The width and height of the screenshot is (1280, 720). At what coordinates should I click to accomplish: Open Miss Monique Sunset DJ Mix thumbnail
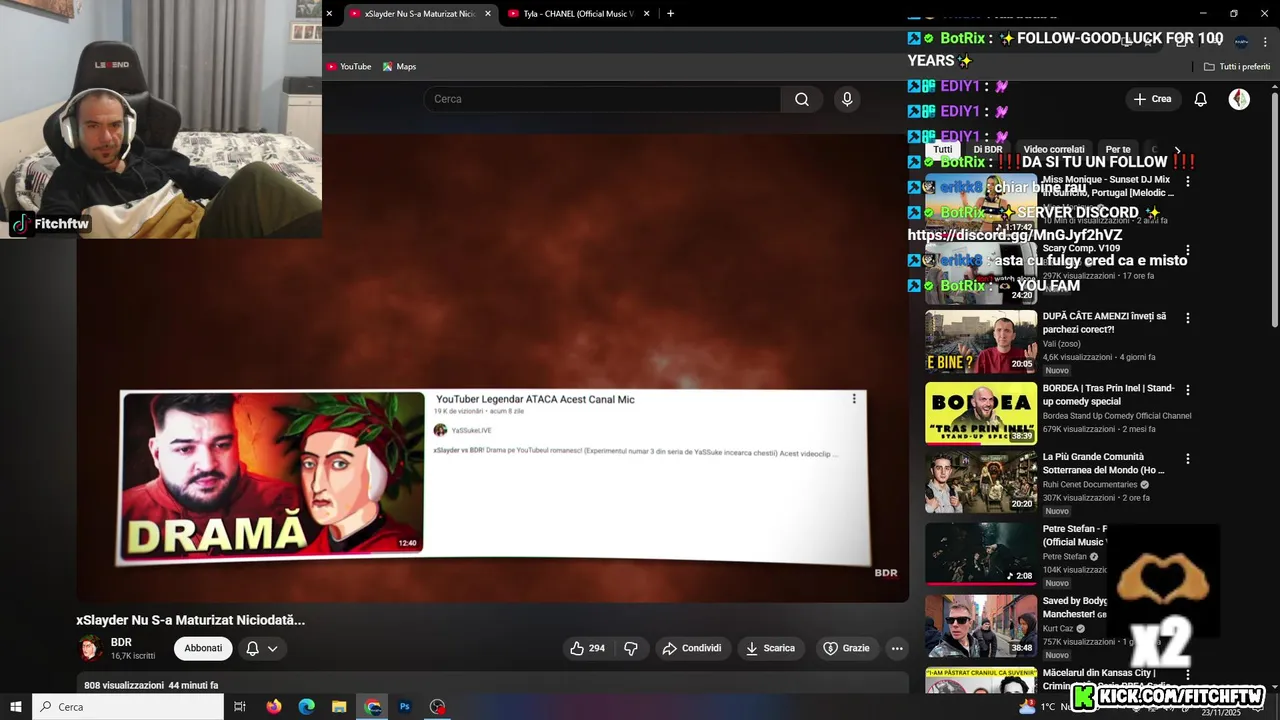tap(981, 203)
